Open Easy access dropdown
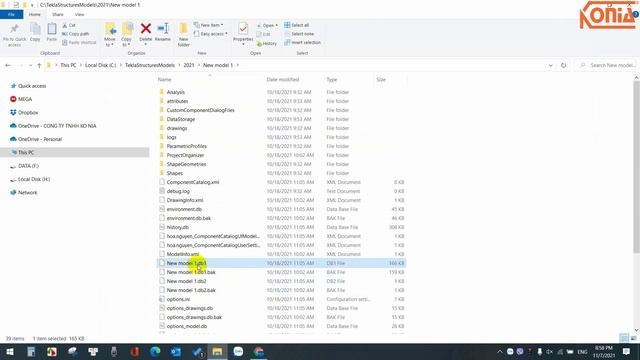Image resolution: width=640 pixels, height=360 pixels. point(211,34)
